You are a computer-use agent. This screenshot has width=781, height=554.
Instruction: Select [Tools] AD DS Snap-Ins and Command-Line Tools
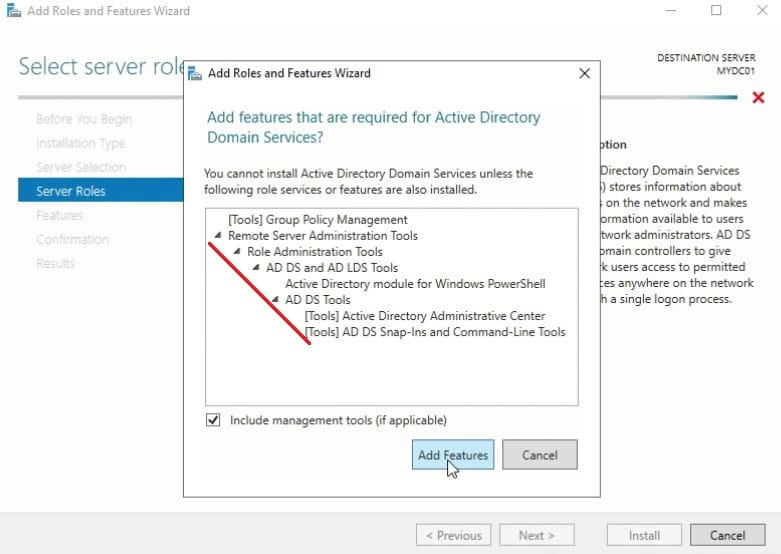435,332
